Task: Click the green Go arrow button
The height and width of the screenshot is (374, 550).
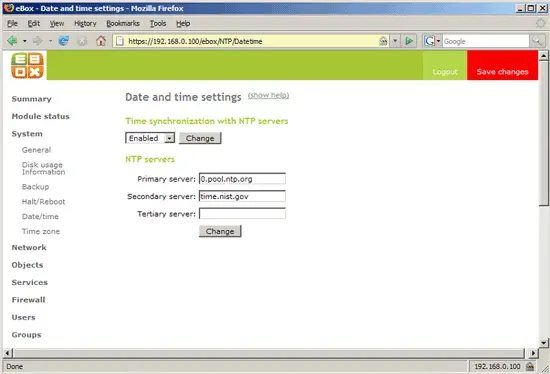Action: click(x=409, y=41)
